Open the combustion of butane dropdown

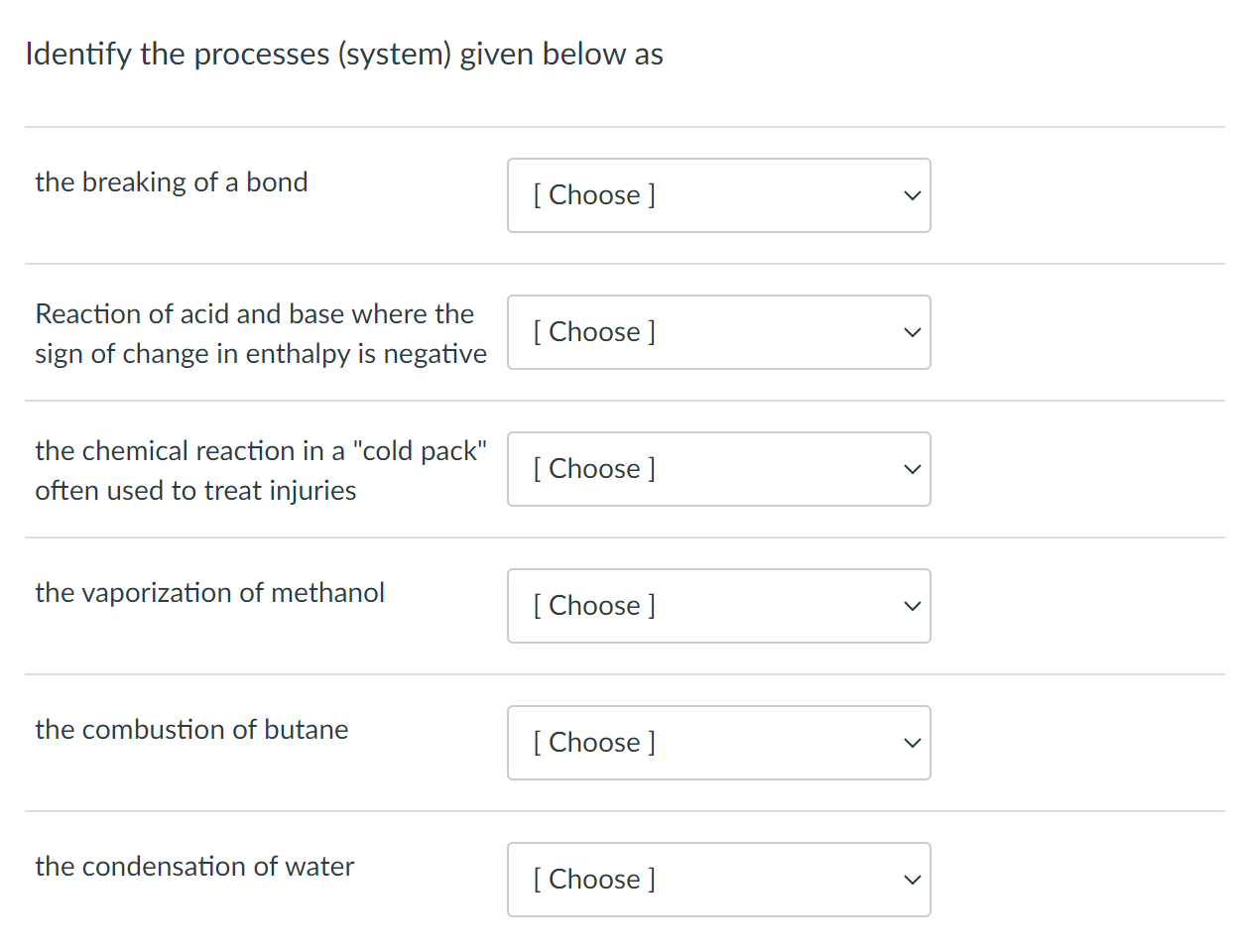[718, 743]
